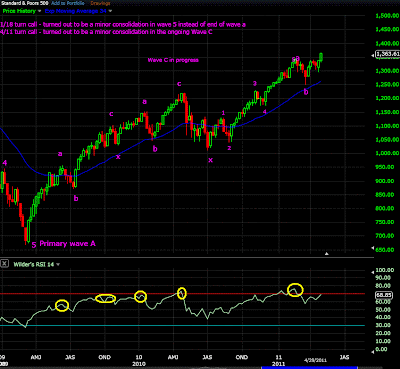Screen dimensions: 400x369
Task: Click the white pane-resize triangle above RSI panel
Action: pos(327,254)
